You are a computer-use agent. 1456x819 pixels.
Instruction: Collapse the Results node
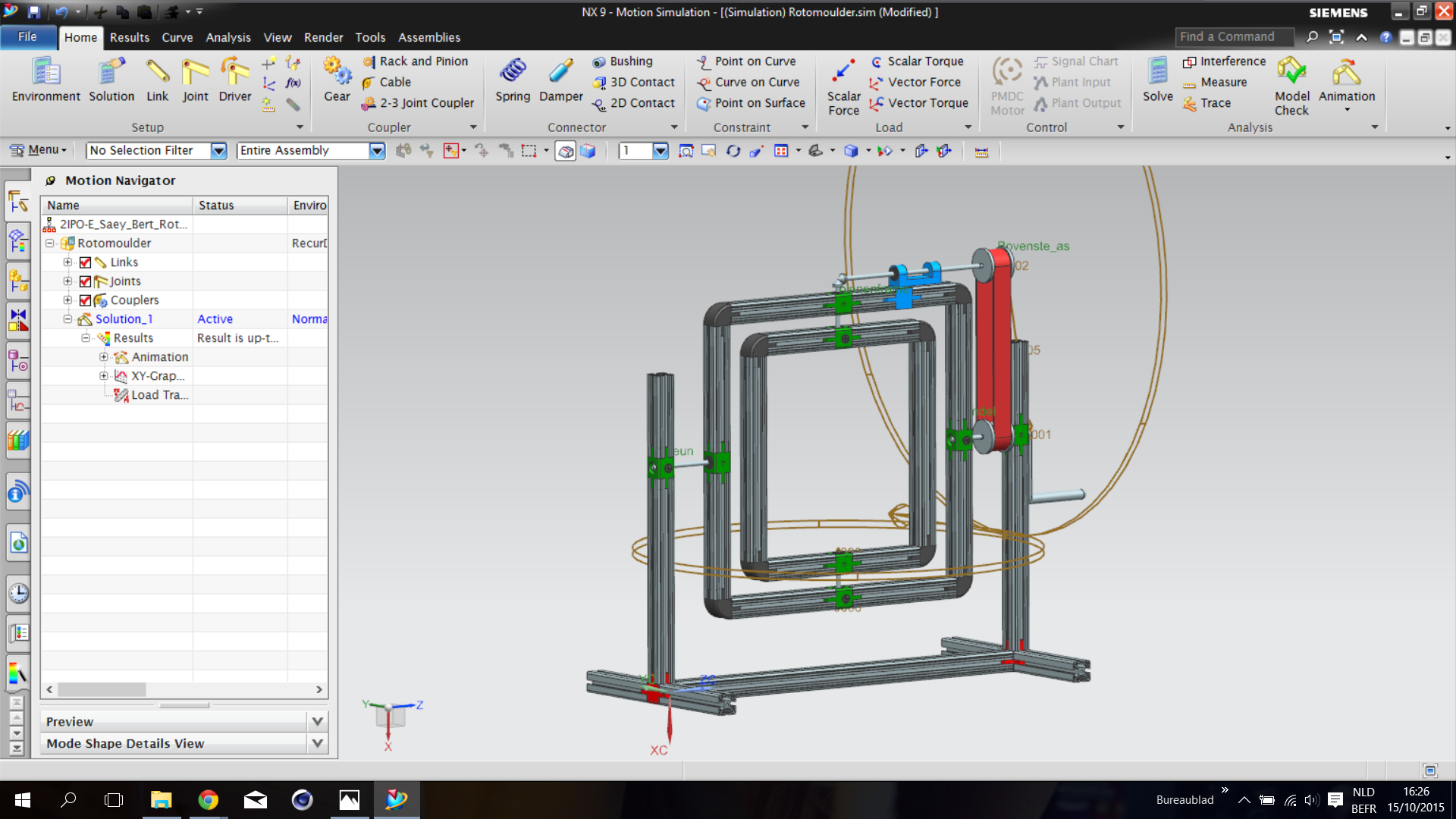[86, 338]
